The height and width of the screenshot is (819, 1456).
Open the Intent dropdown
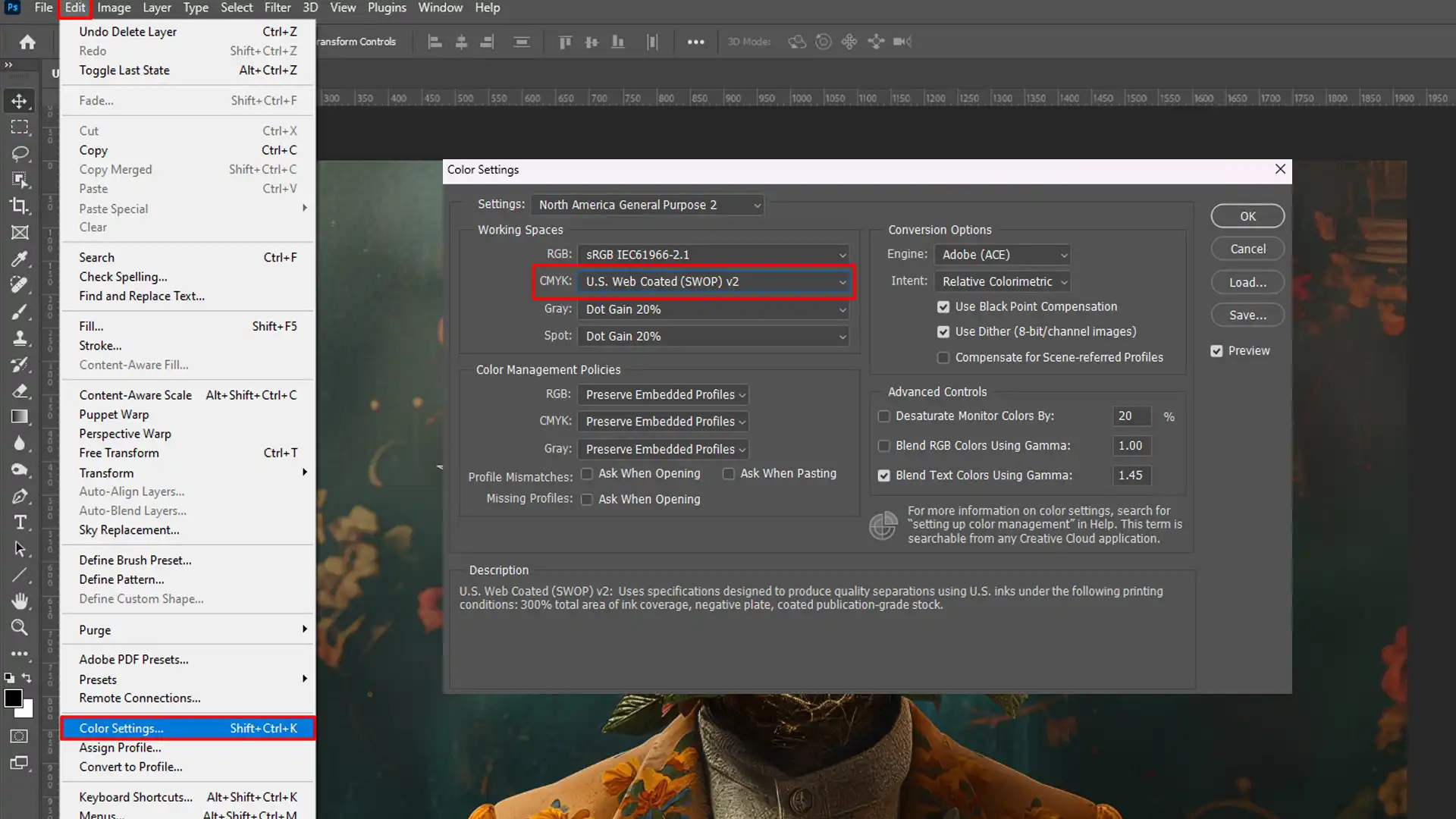point(1003,281)
